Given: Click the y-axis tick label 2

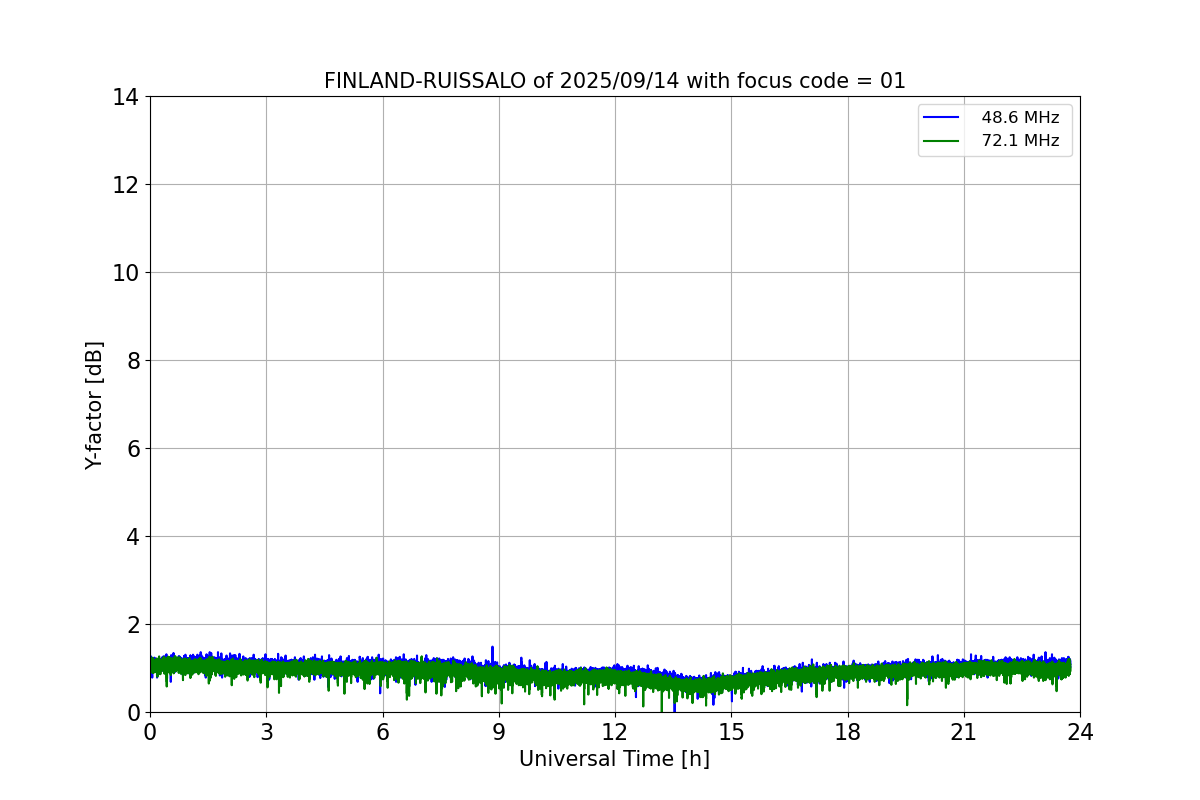Looking at the screenshot, I should 133,625.
